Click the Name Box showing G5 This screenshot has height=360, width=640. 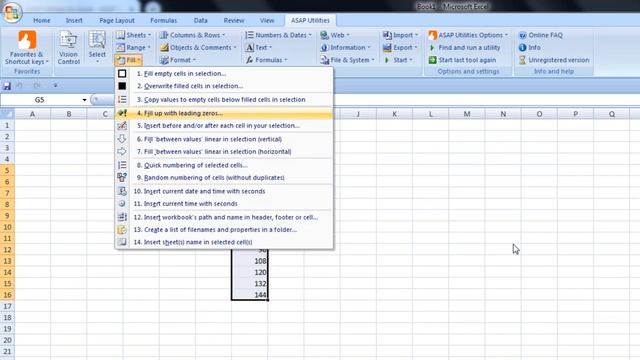(41, 100)
